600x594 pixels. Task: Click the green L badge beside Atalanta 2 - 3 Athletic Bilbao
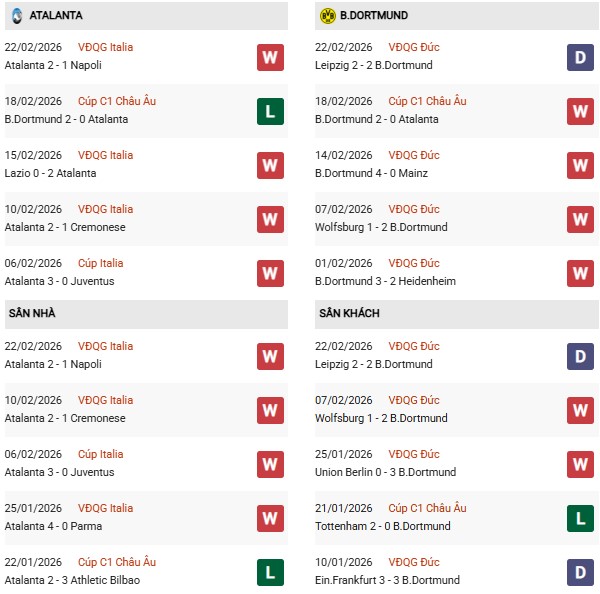coord(270,572)
